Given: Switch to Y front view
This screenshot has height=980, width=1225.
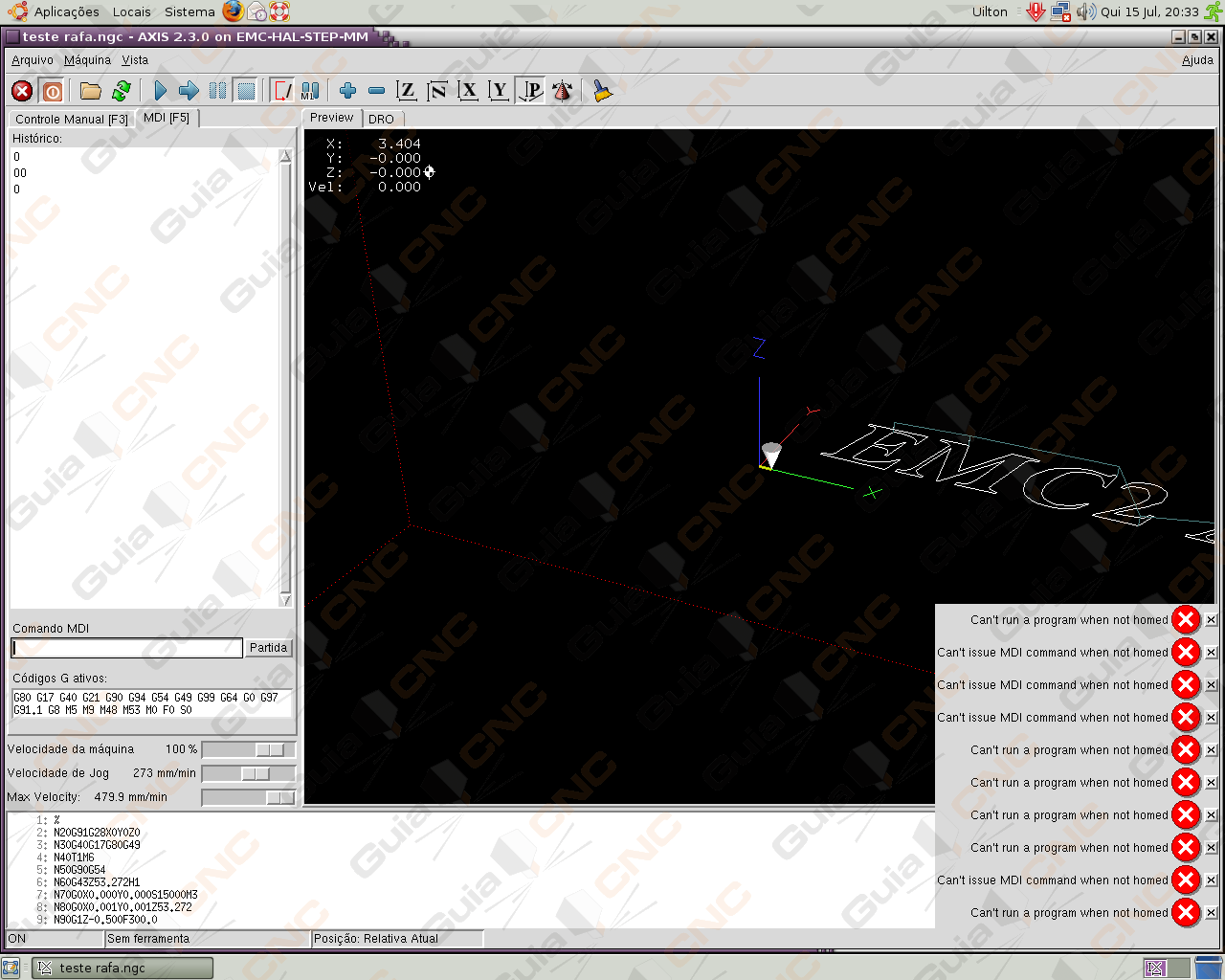Looking at the screenshot, I should [499, 91].
